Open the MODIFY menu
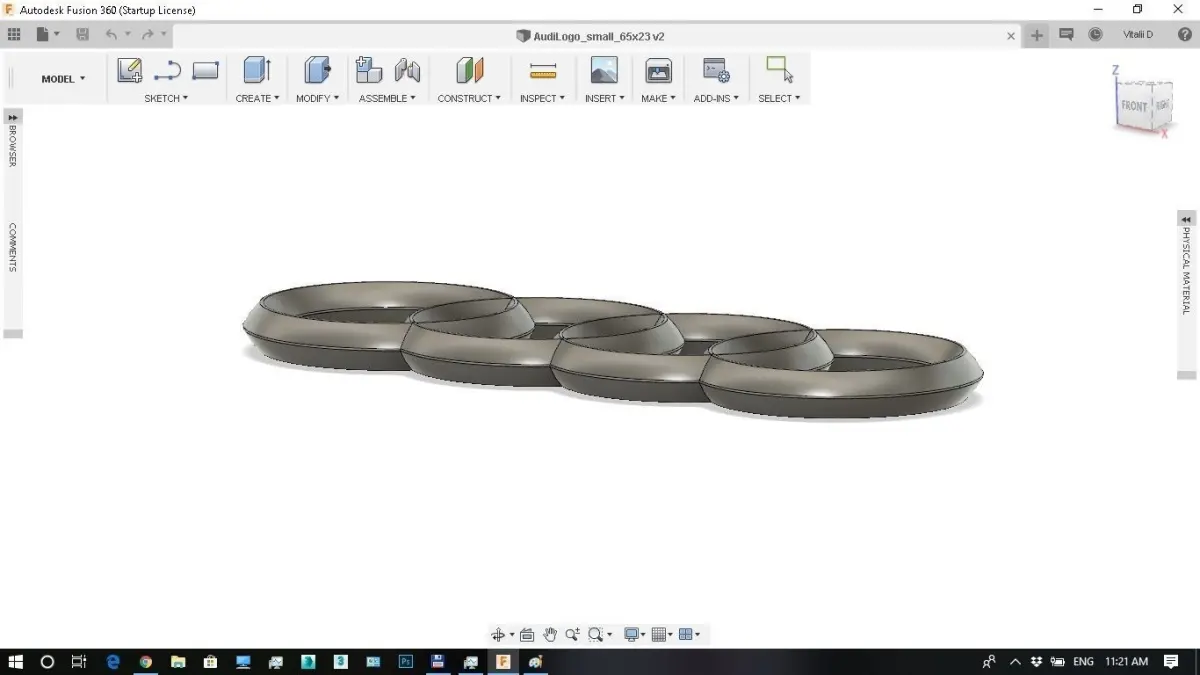 click(x=317, y=98)
